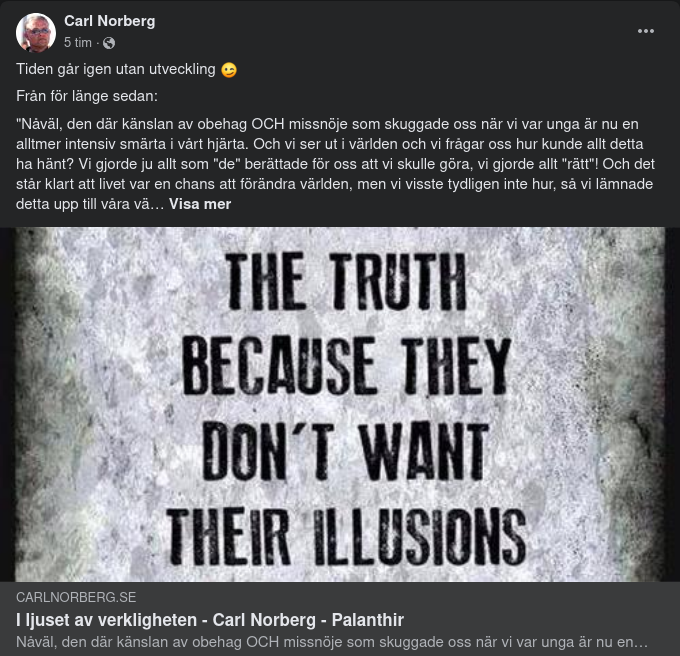Click the CARLNORBERG.SE domain label

[76, 597]
